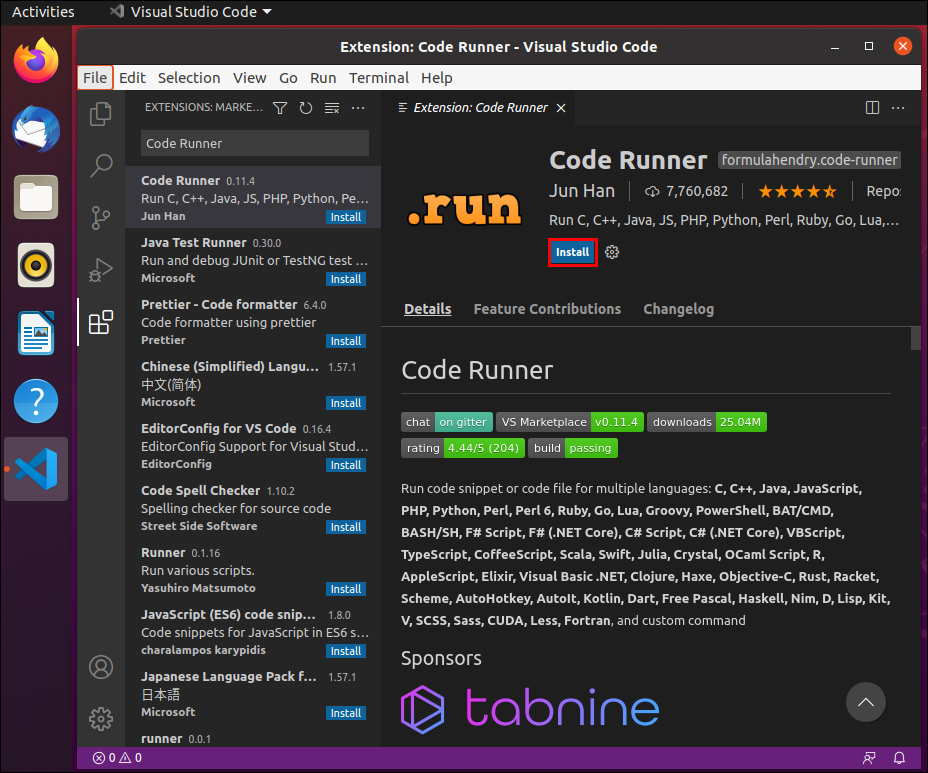Switch to the Changelog tab
Viewport: 928px width, 773px height.
click(x=678, y=309)
